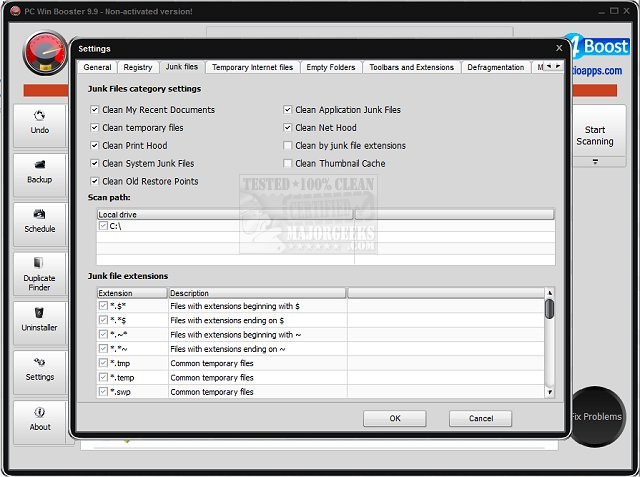Confirm settings with the OK button

pyautogui.click(x=395, y=418)
